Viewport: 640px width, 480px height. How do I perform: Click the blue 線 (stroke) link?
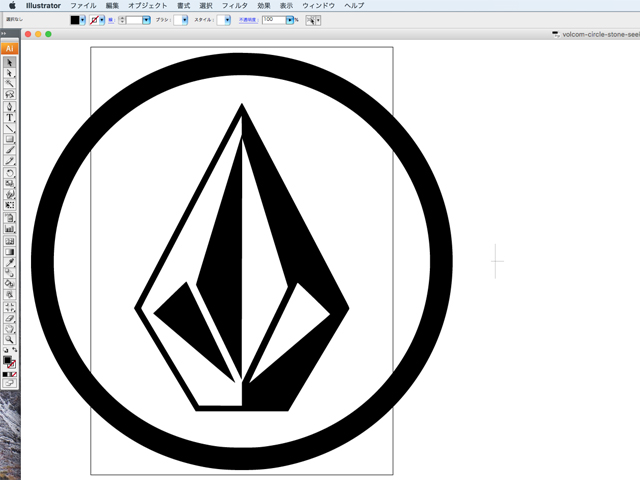pos(111,20)
